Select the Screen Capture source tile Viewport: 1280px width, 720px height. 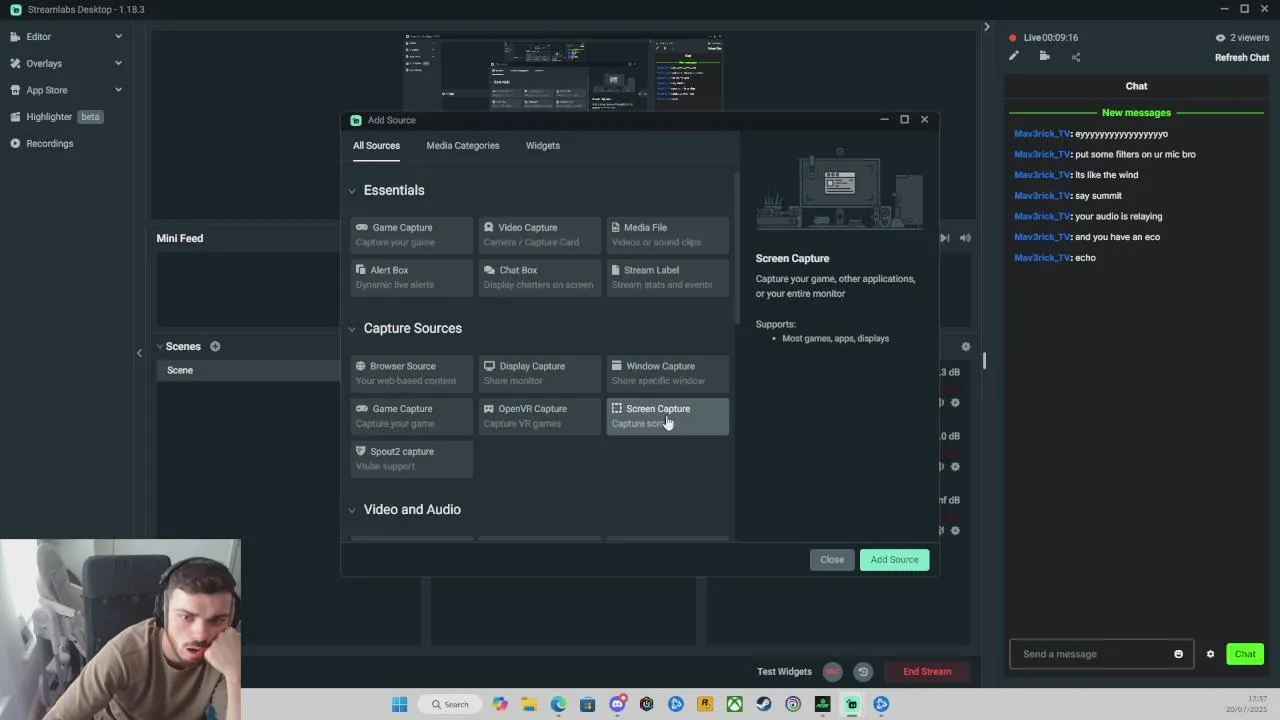[667, 416]
